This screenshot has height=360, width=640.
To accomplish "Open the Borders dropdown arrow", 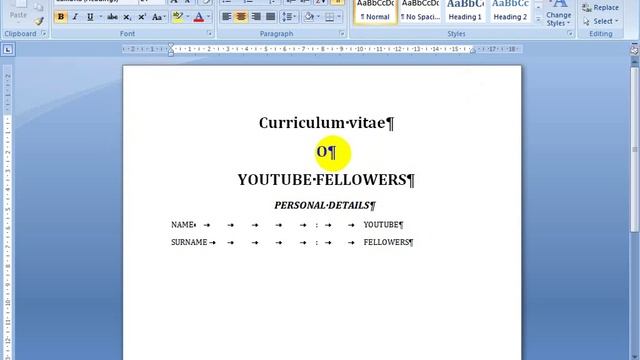I will click(339, 17).
